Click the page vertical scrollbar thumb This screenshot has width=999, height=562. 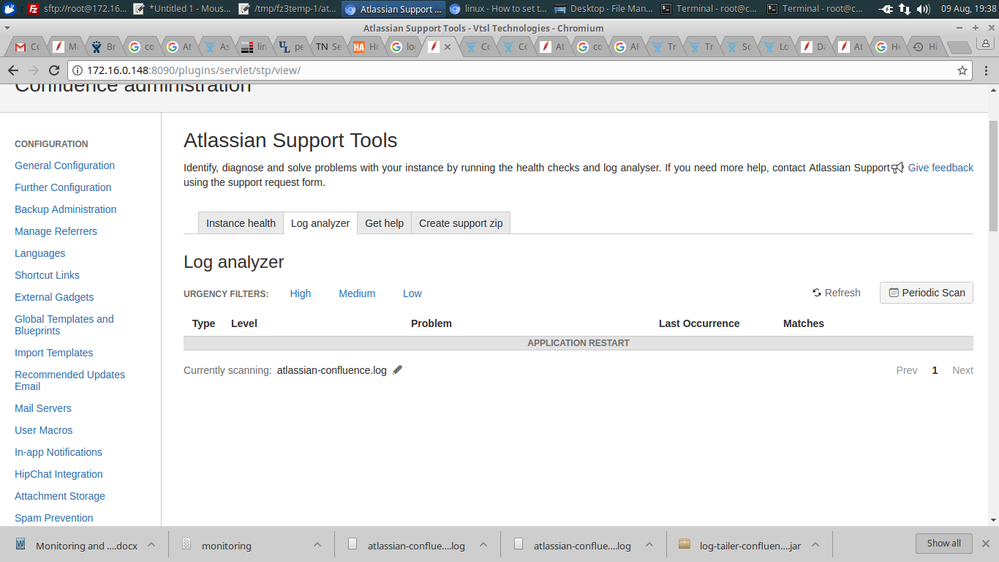993,175
